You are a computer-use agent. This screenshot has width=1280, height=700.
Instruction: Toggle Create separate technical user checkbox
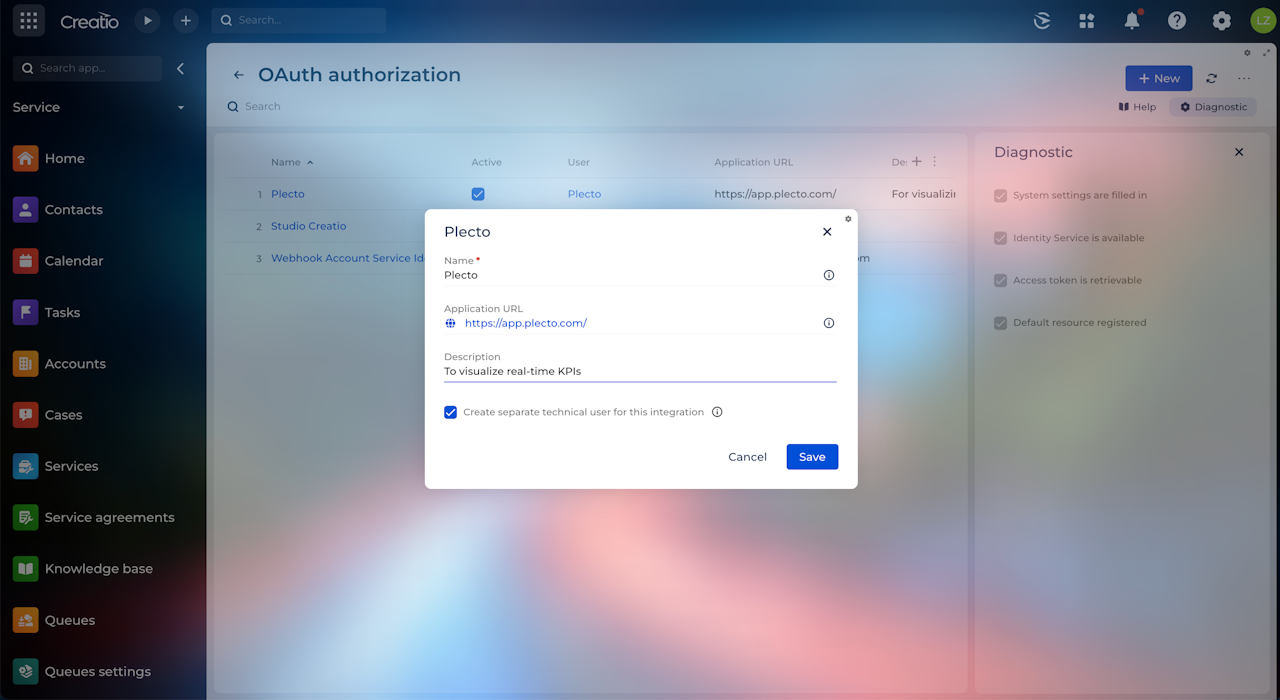click(450, 412)
